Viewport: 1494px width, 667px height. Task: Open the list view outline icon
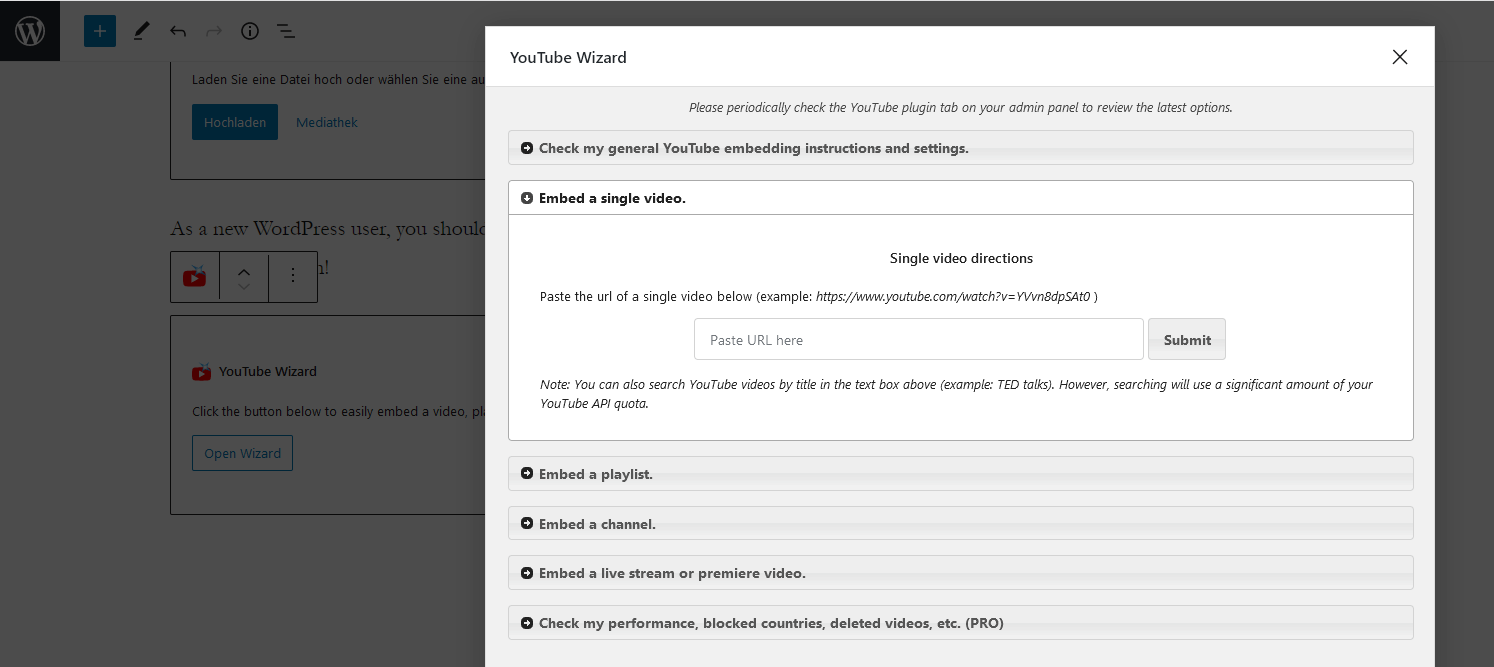click(286, 31)
